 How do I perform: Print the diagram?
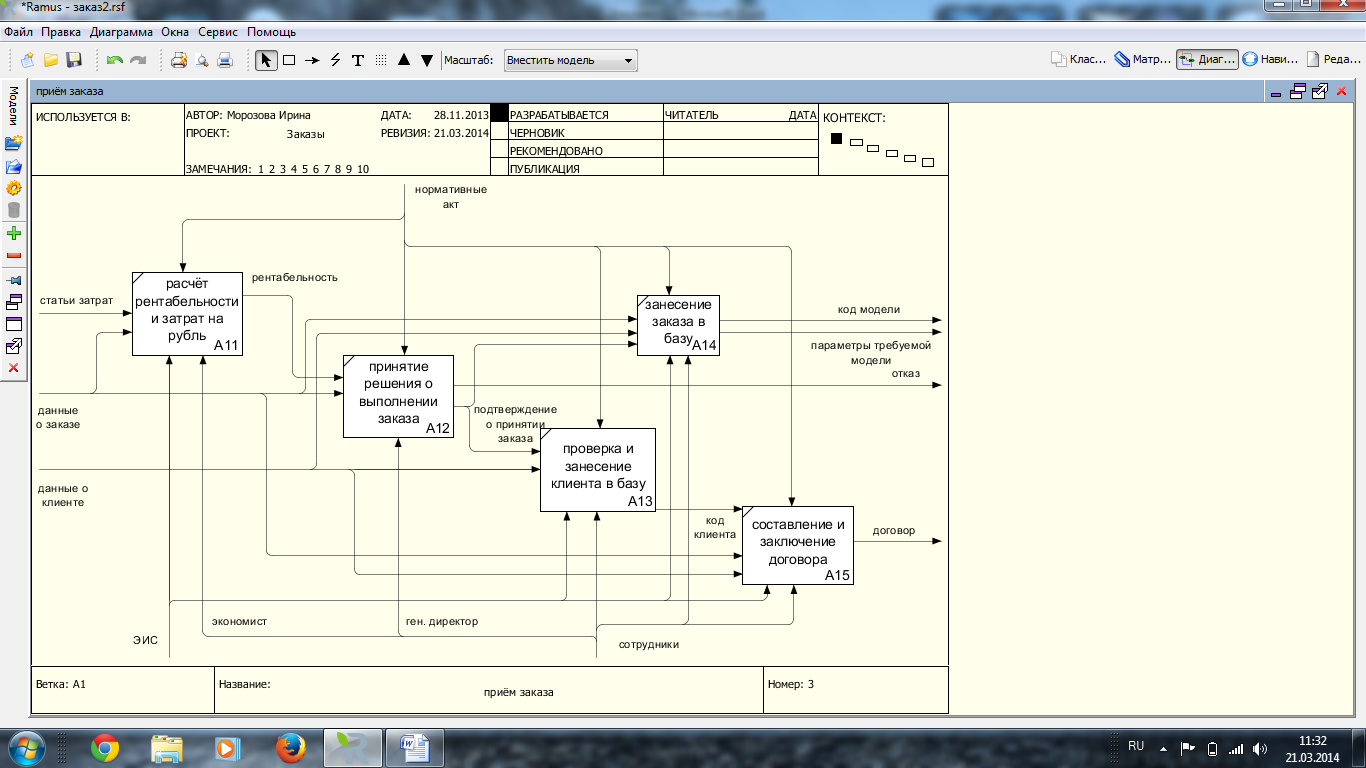click(225, 60)
